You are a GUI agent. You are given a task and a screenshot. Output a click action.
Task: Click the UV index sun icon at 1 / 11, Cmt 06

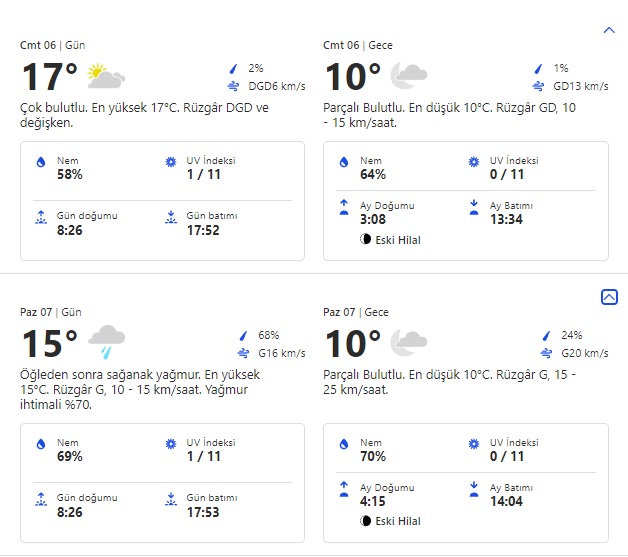click(170, 163)
